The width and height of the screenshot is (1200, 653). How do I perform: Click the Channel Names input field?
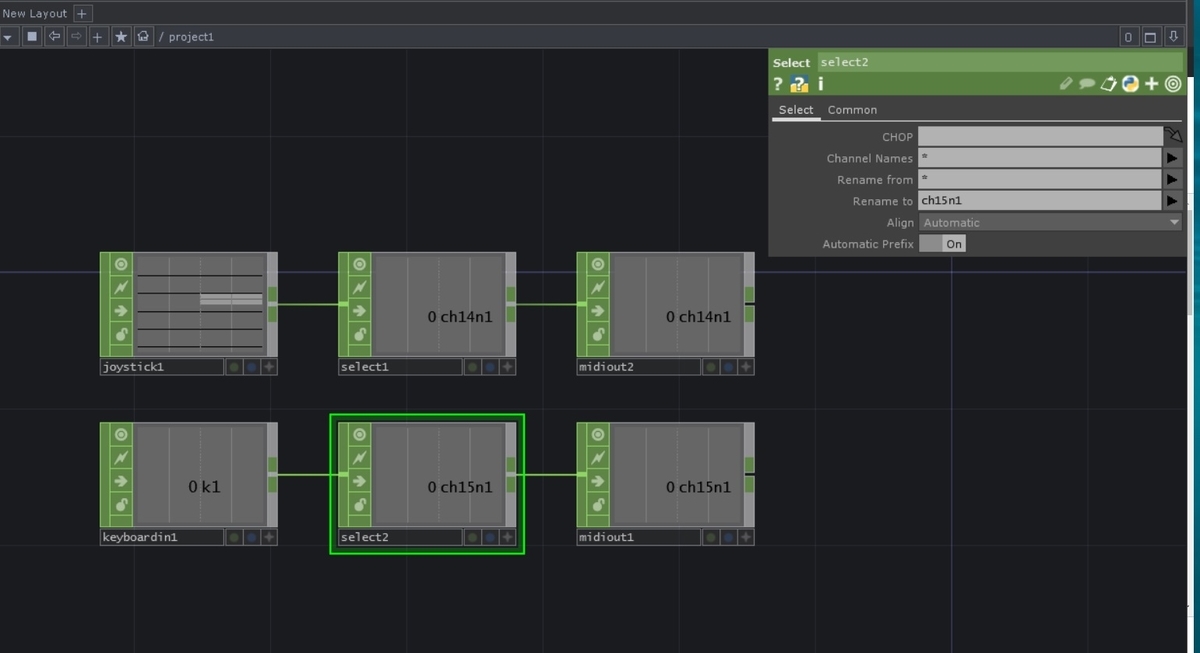(1039, 158)
